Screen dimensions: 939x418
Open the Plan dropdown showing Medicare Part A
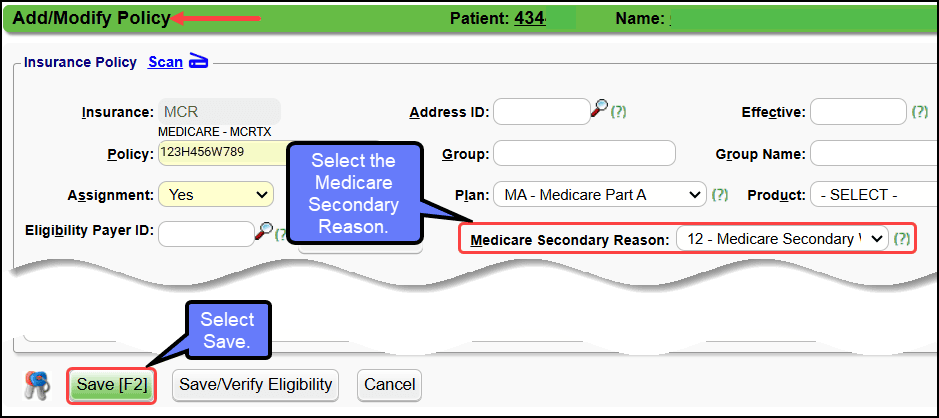603,194
